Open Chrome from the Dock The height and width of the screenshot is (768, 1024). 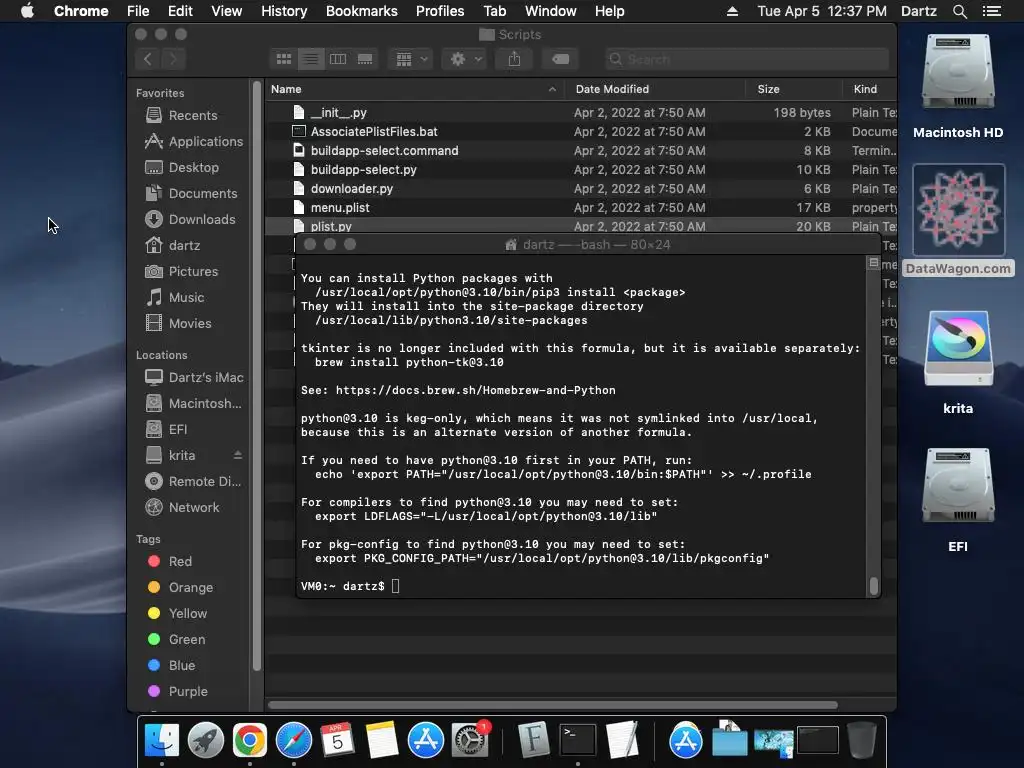250,741
